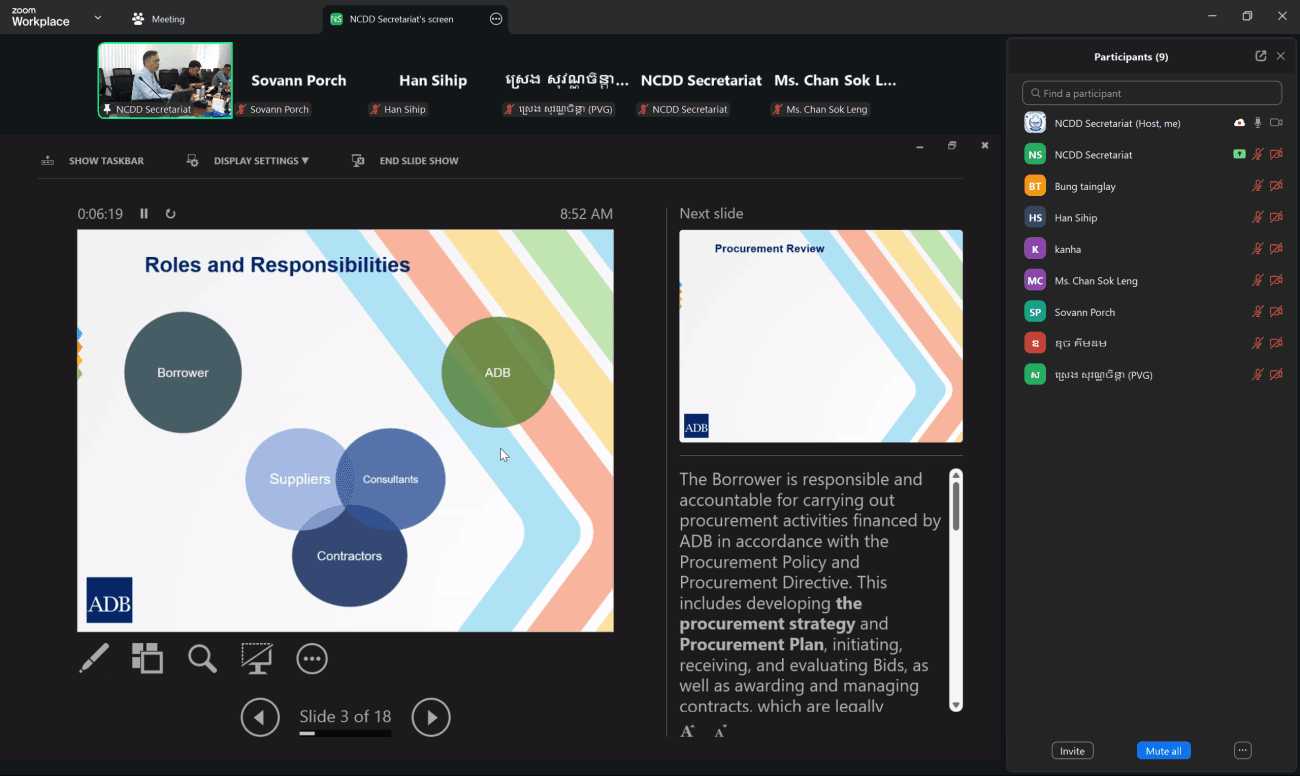
Task: Pause the slide show timer
Action: (x=144, y=214)
